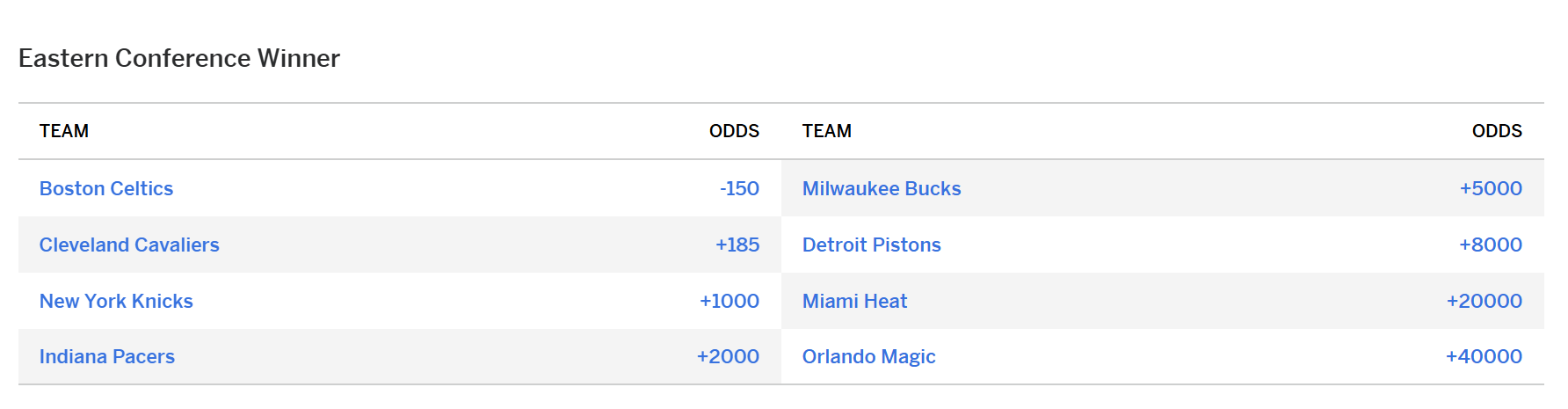This screenshot has width=1568, height=409.
Task: Open the Miami Heat team link
Action: click(854, 301)
